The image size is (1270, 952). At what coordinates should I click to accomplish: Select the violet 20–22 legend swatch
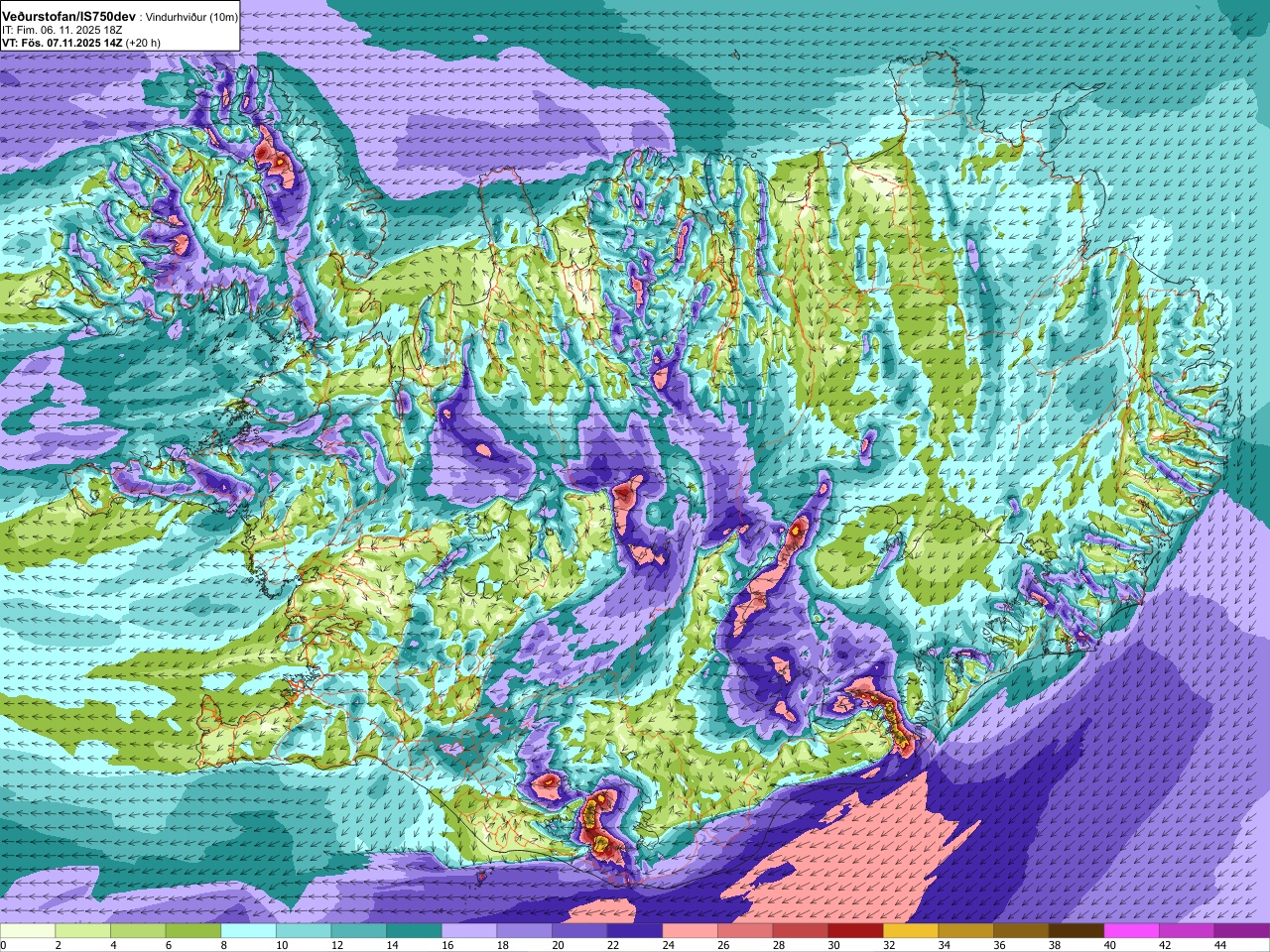[579, 931]
